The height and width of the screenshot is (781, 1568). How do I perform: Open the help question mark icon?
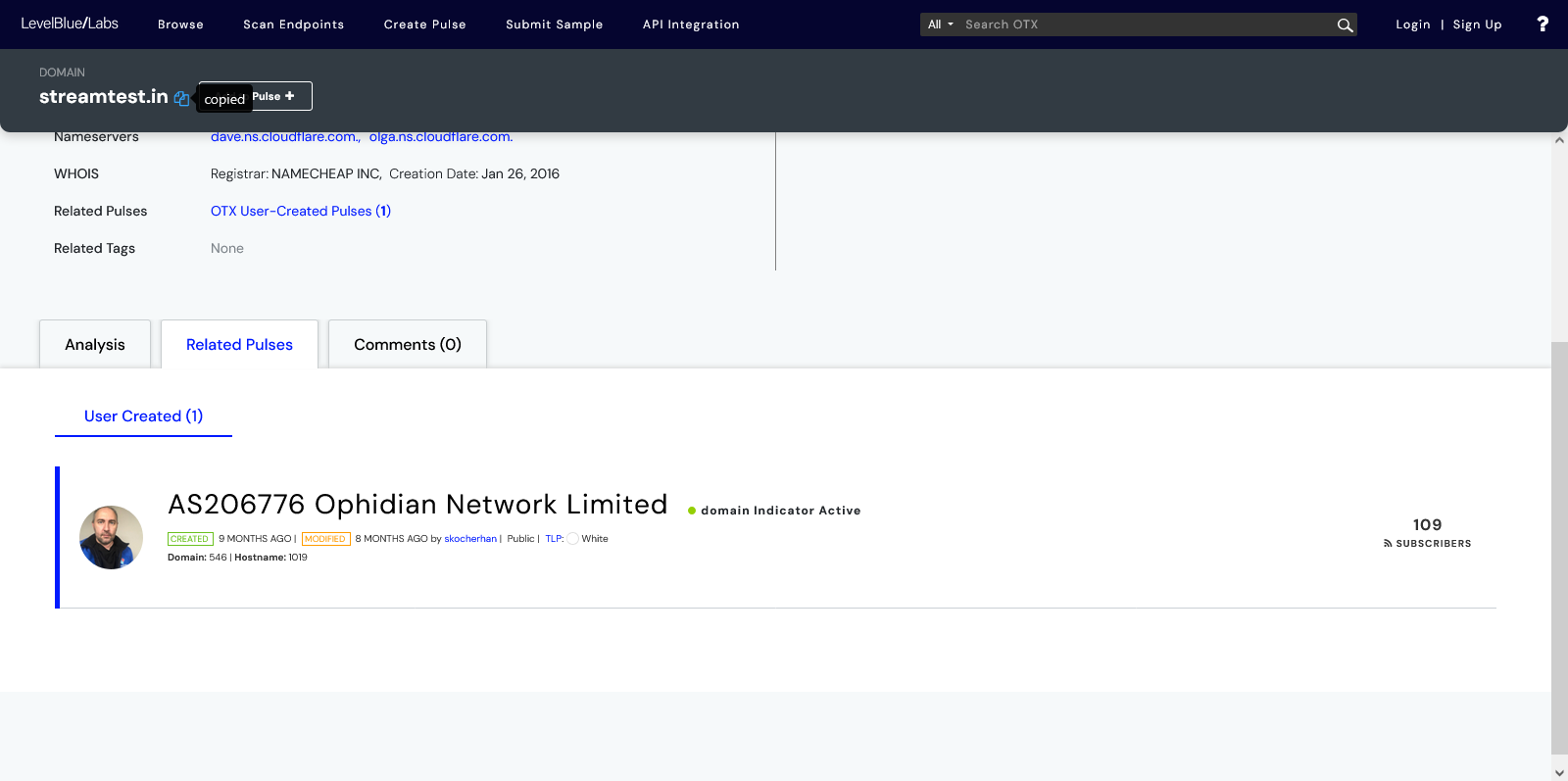click(1542, 24)
